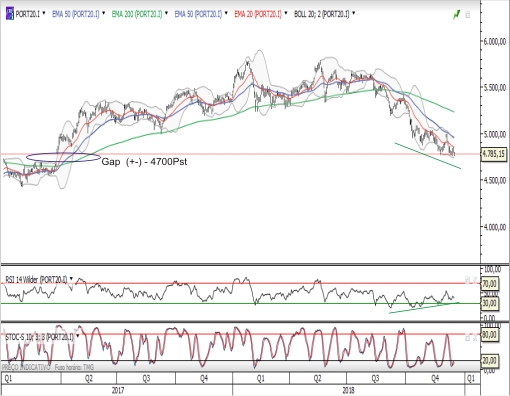Select the stochastic 80,00 level marker
The width and height of the screenshot is (510, 396).
[x=490, y=334]
